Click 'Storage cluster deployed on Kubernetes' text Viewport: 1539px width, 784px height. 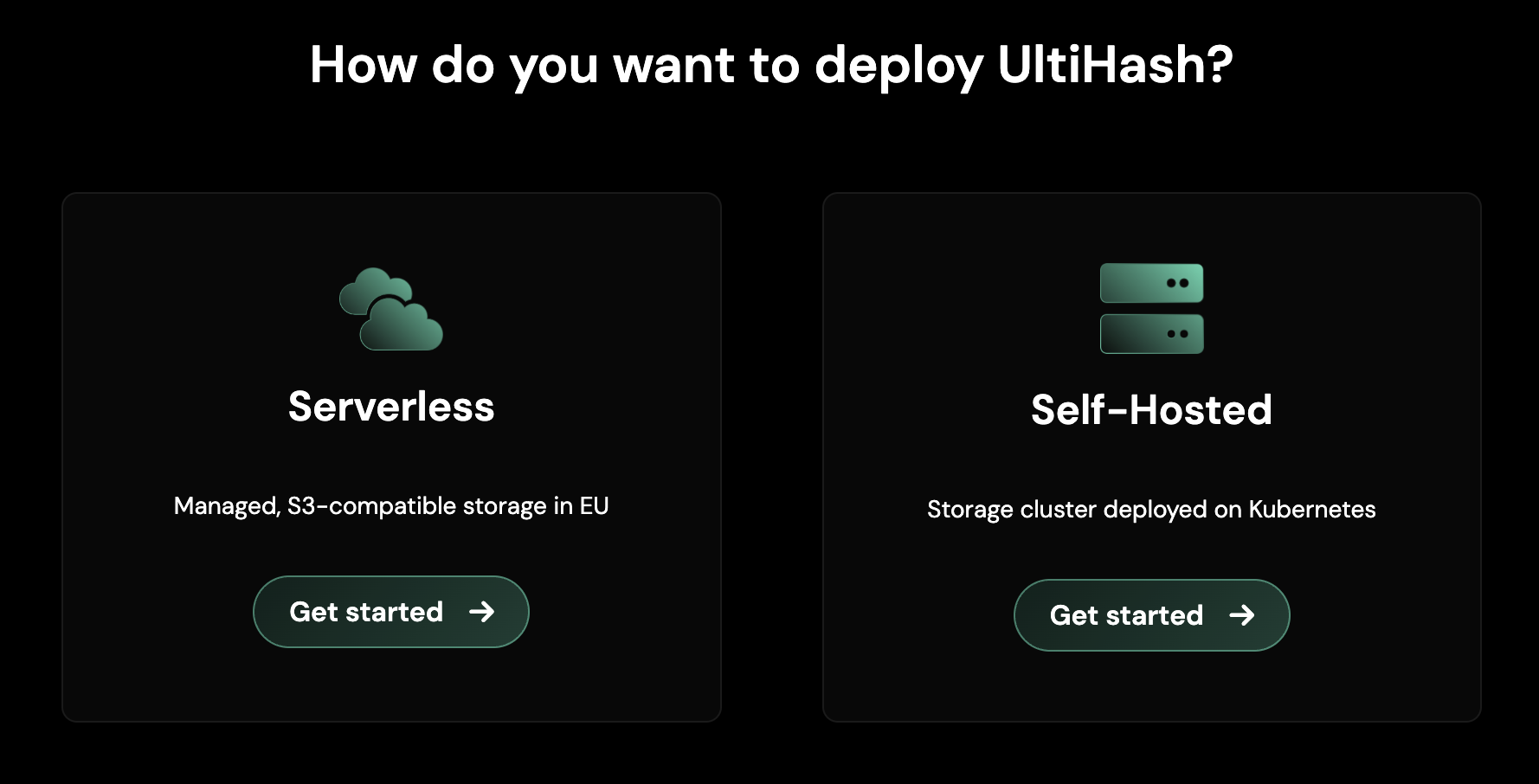tap(1152, 510)
